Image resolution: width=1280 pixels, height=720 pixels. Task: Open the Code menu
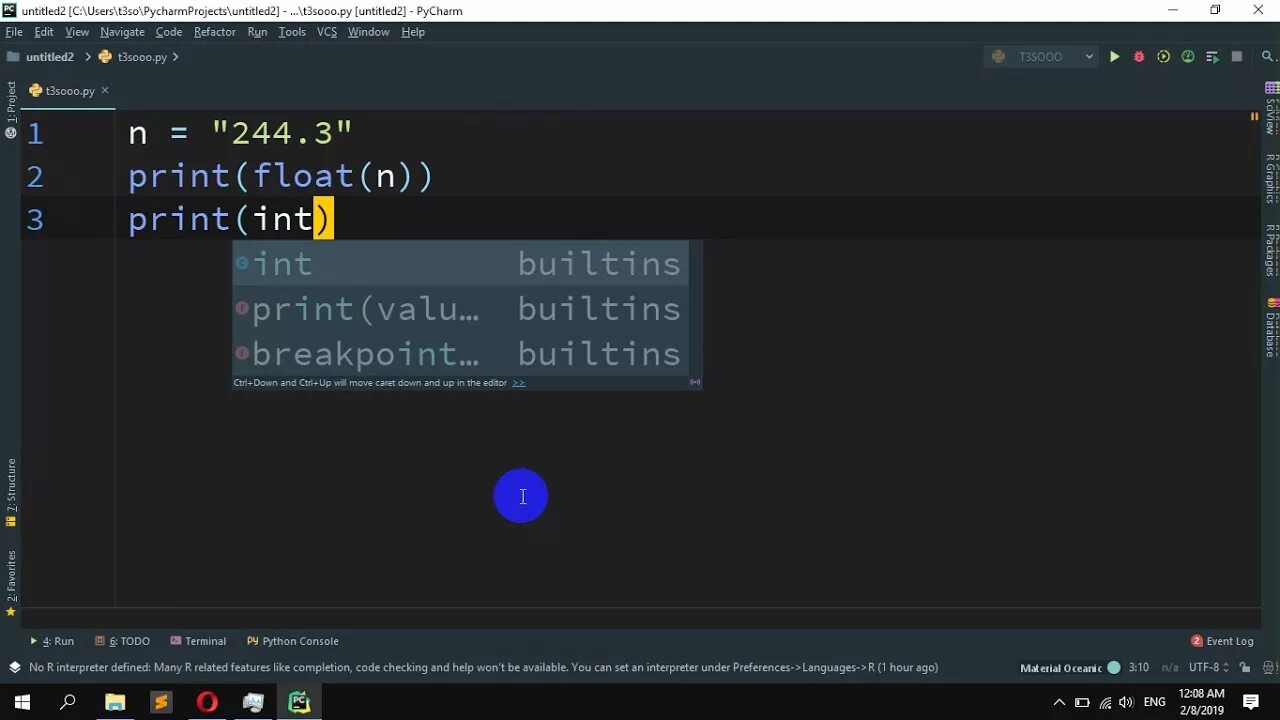(169, 32)
